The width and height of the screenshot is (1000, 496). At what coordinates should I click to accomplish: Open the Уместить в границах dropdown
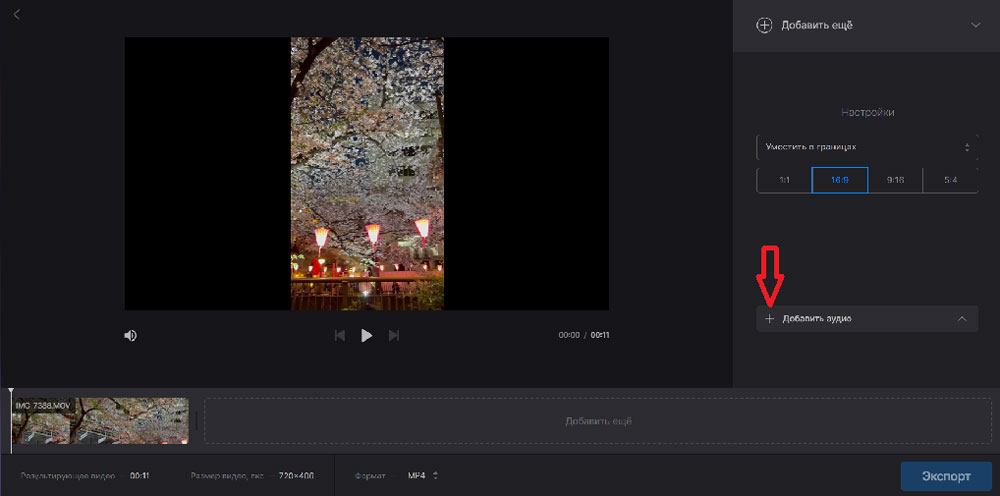click(866, 147)
